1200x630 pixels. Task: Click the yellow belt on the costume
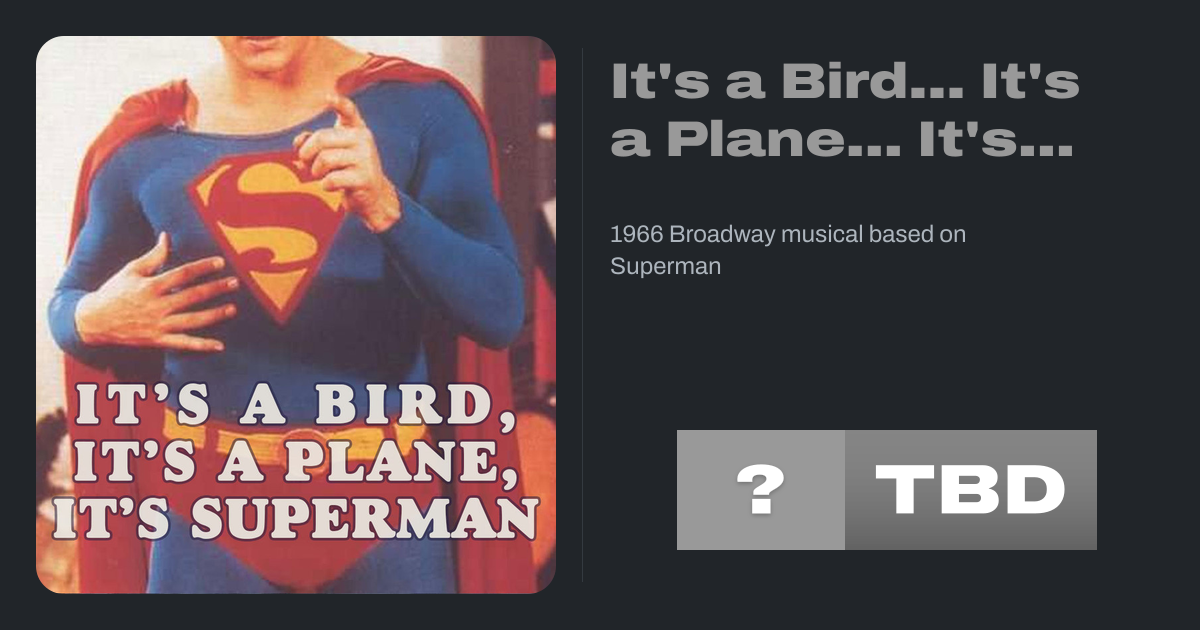[x=300, y=438]
